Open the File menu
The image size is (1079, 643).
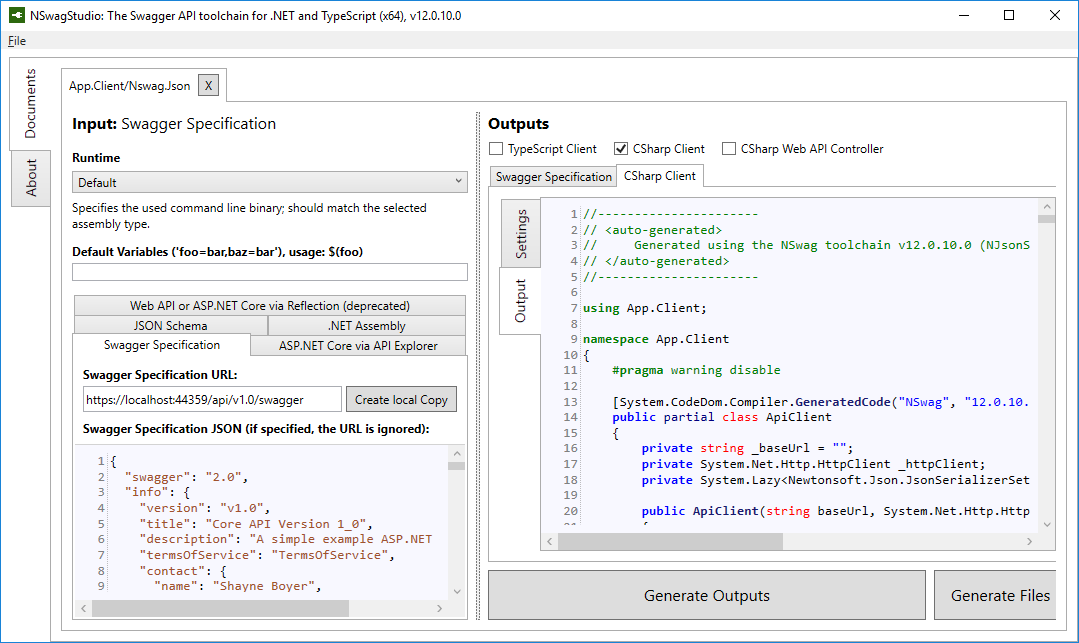[x=17, y=41]
